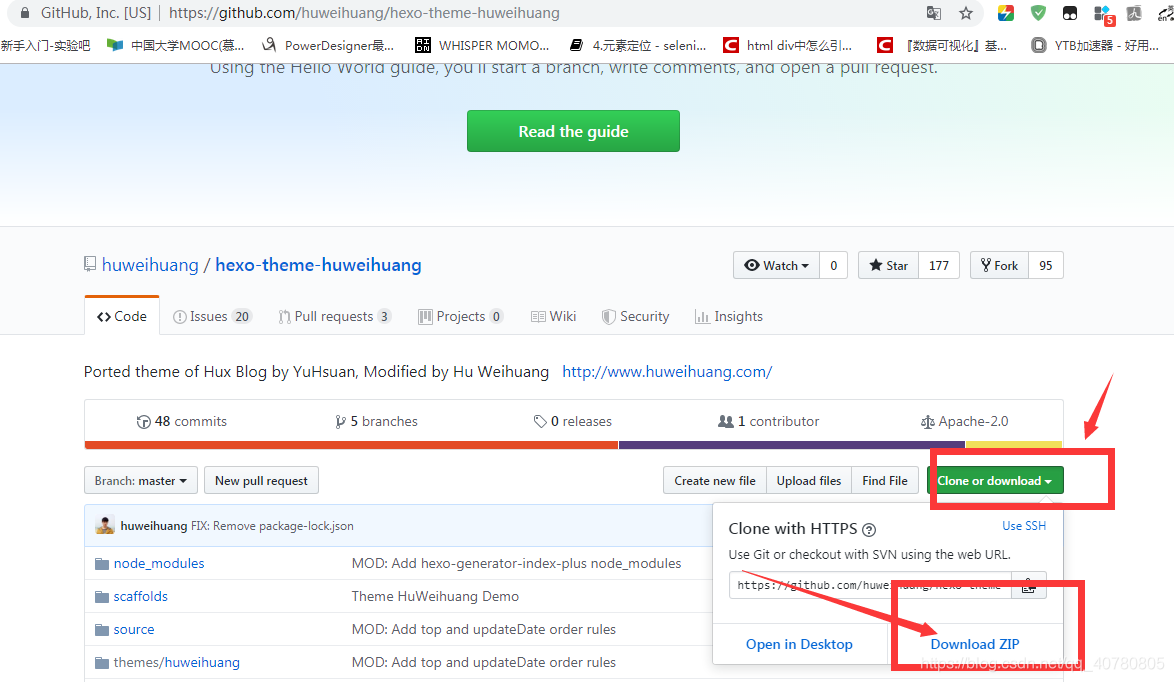This screenshot has height=682, width=1174.
Task: Switch to the Security tab
Action: [636, 317]
